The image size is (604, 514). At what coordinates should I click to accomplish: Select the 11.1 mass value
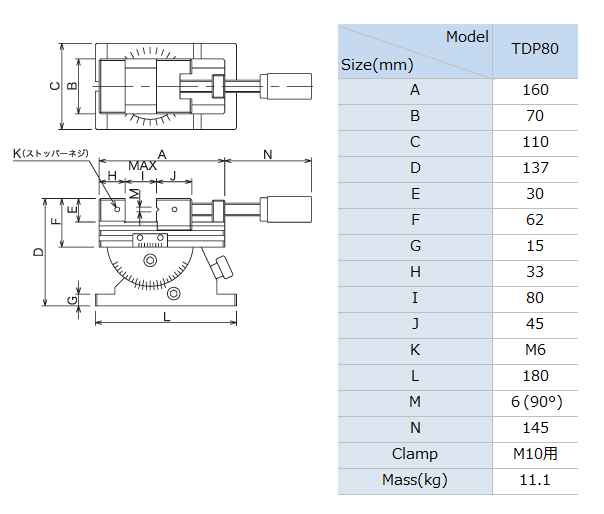[x=535, y=480]
